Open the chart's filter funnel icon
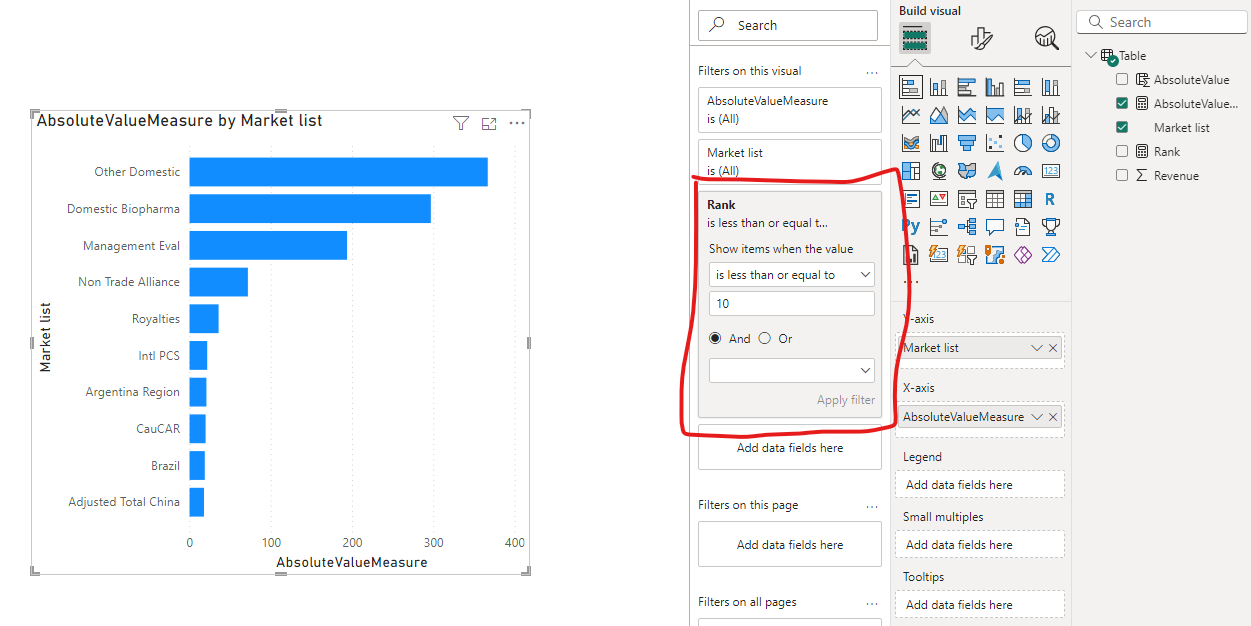The image size is (1251, 626). click(460, 123)
